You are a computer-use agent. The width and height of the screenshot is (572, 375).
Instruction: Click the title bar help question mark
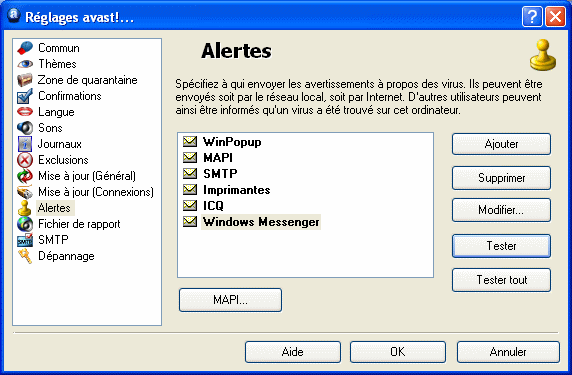point(532,17)
